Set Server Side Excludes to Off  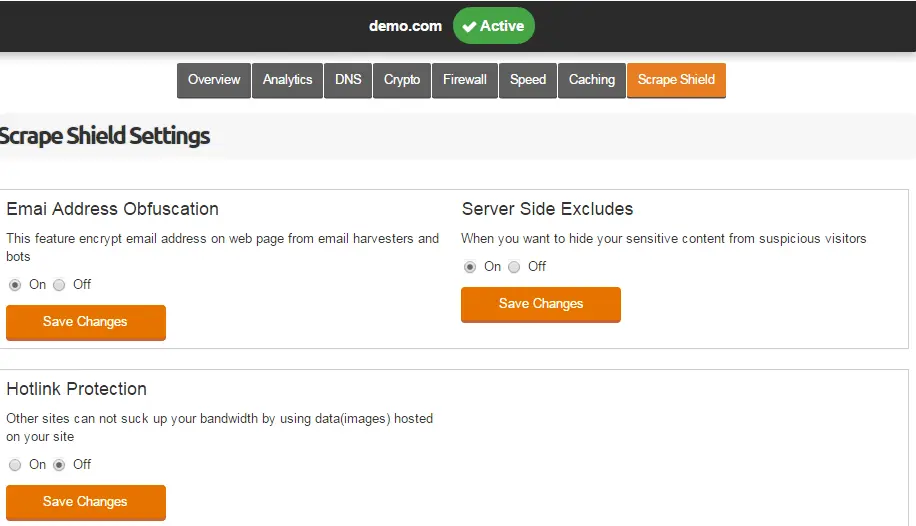pos(514,267)
